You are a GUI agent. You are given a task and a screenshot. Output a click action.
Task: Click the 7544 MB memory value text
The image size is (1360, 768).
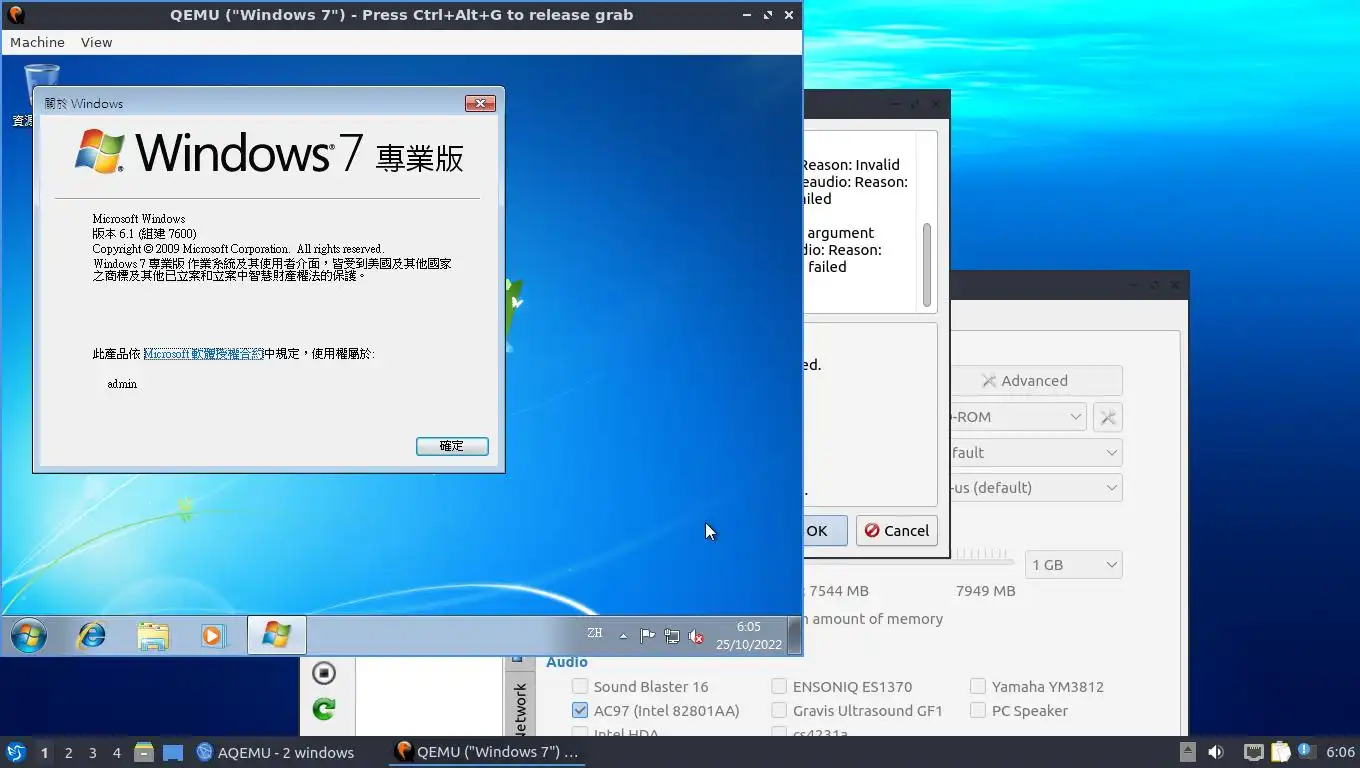tap(838, 591)
